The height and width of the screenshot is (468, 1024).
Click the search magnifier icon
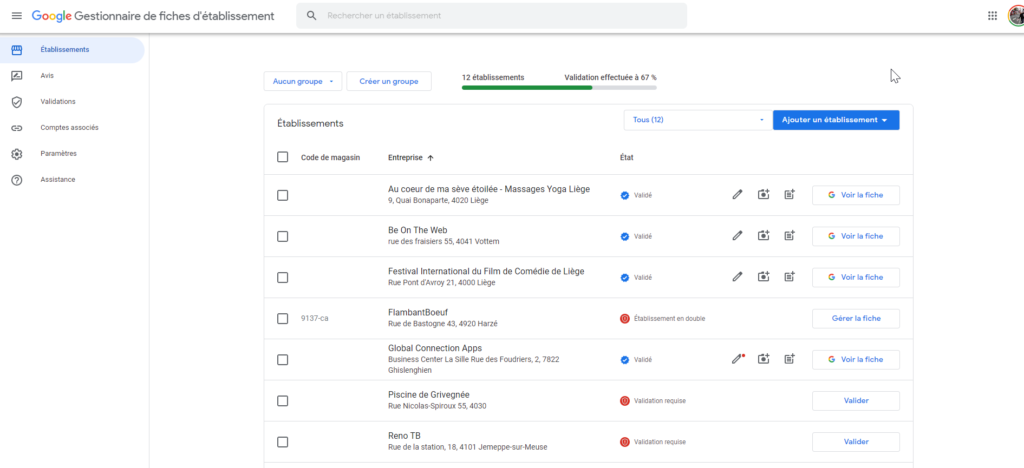pyautogui.click(x=312, y=15)
